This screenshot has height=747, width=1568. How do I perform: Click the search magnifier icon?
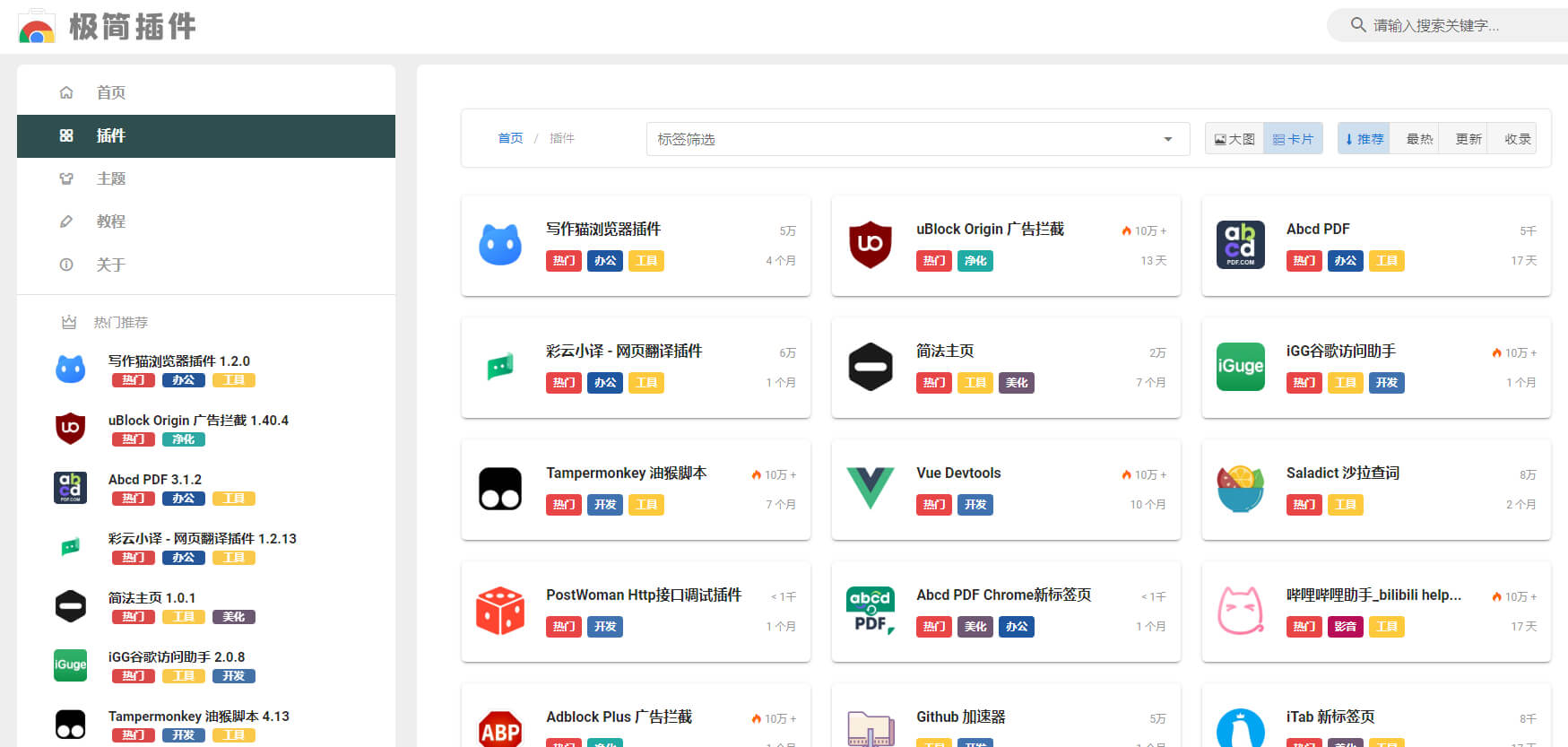[x=1358, y=25]
